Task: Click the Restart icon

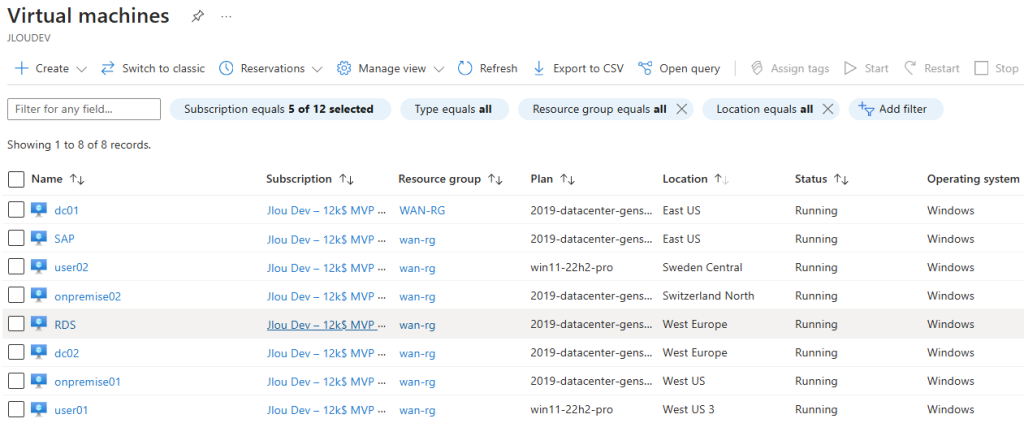Action: (910, 69)
